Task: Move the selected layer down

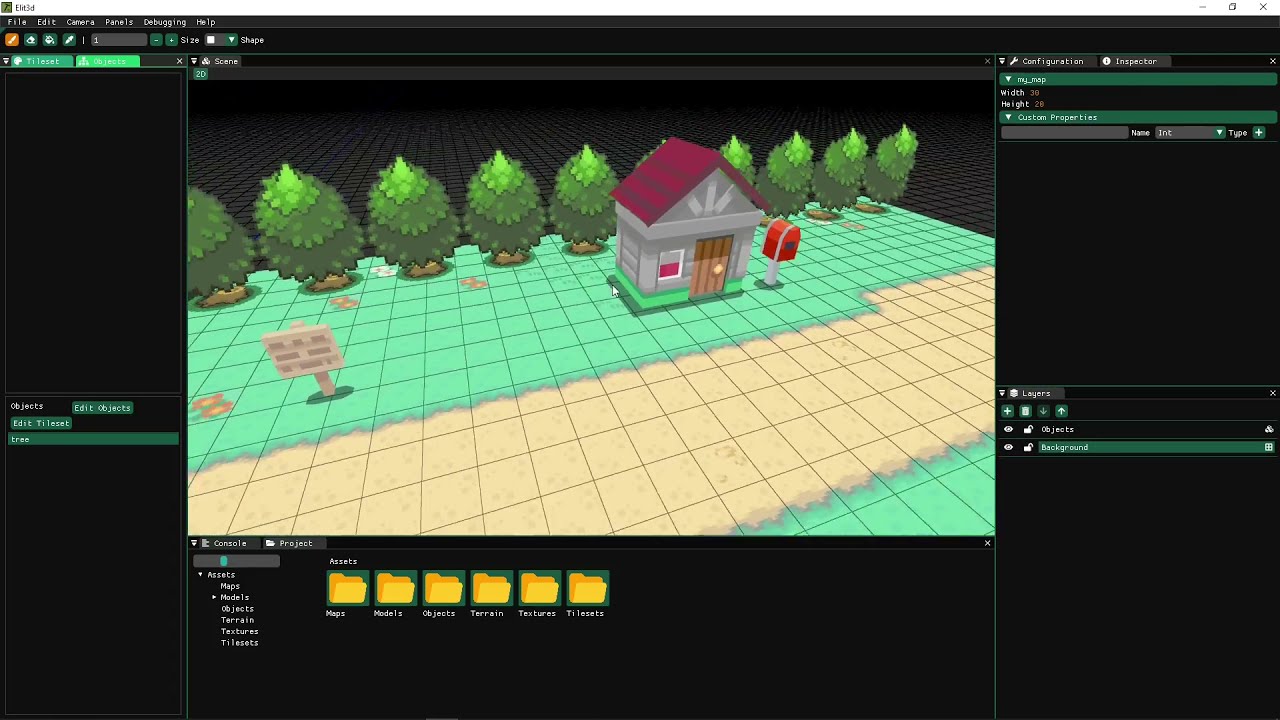Action: (x=1044, y=411)
